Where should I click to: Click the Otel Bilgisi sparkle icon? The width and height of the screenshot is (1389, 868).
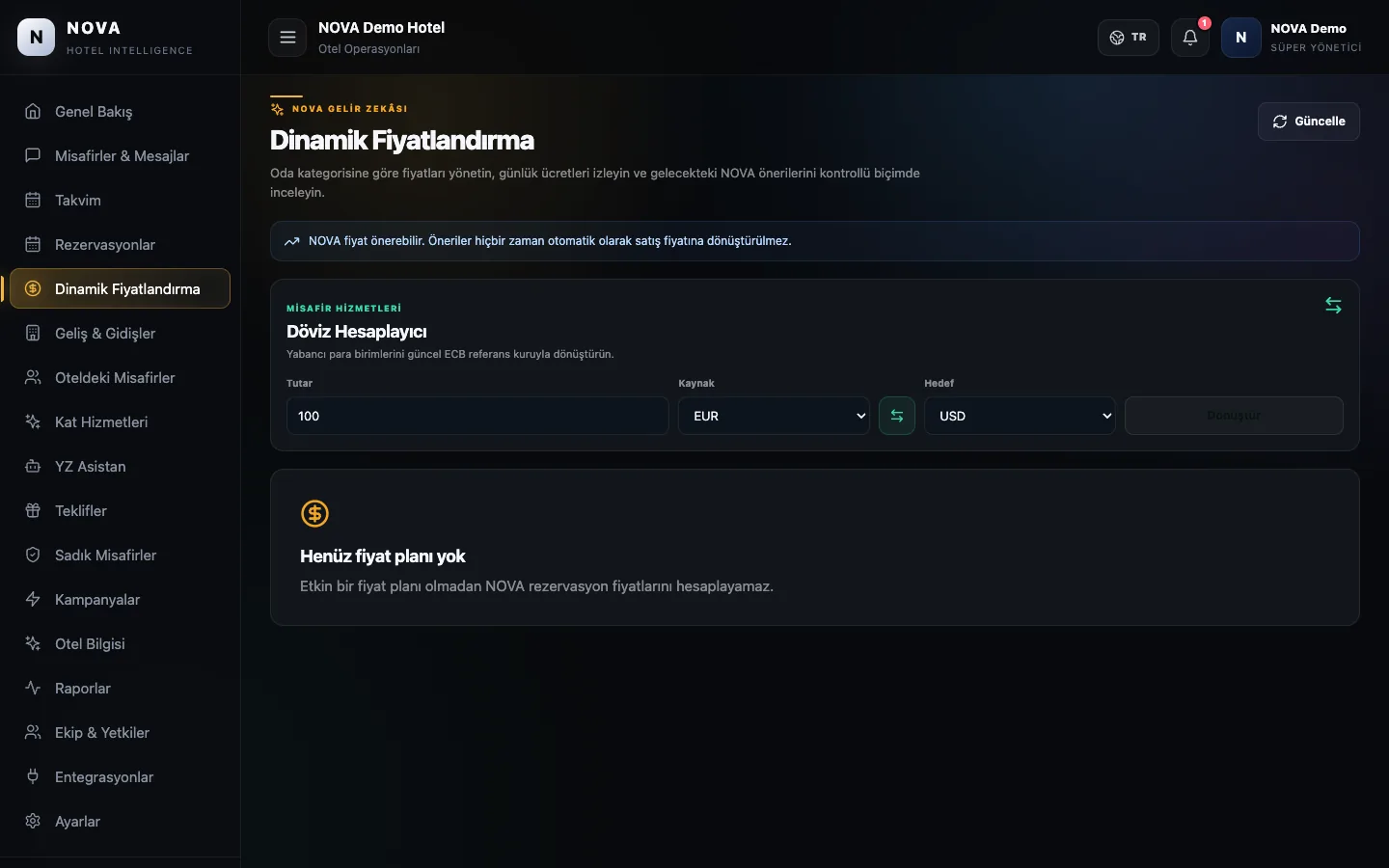click(x=33, y=643)
